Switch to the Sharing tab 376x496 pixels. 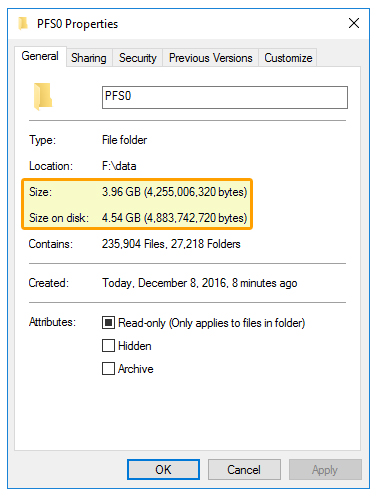pyautogui.click(x=89, y=58)
